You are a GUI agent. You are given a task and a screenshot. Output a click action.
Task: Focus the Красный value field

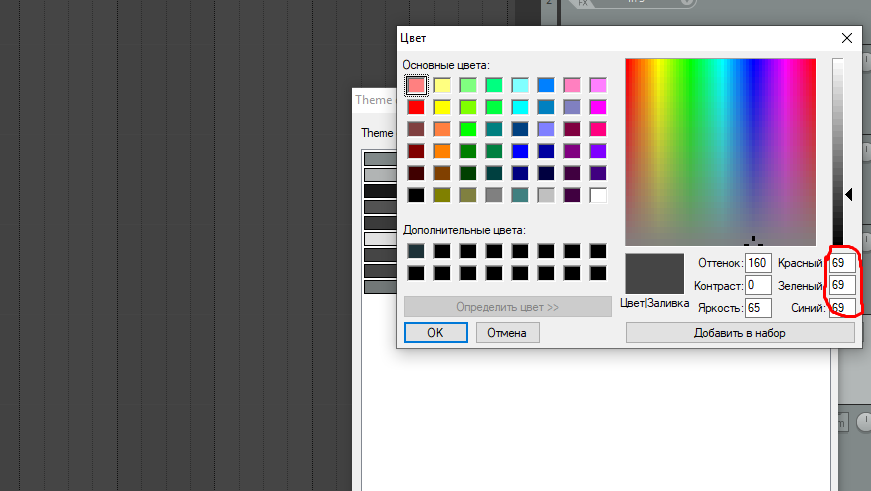click(842, 263)
